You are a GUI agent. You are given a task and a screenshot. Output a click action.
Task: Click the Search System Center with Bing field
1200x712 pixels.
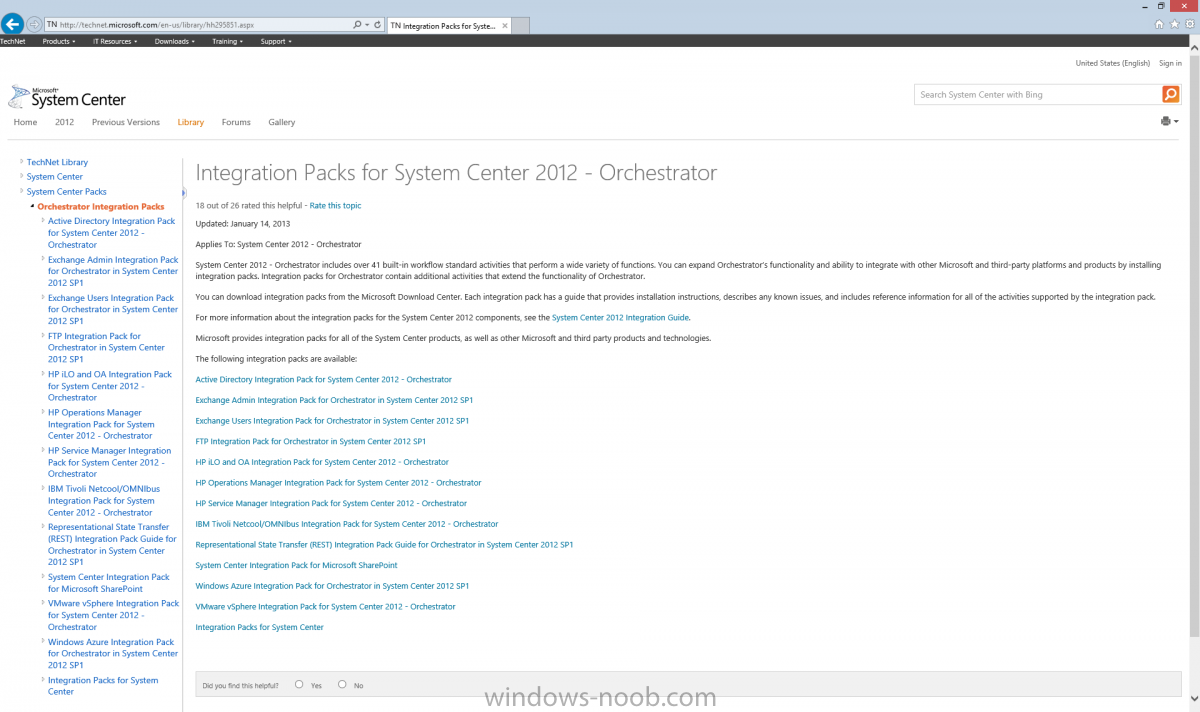tap(1036, 94)
